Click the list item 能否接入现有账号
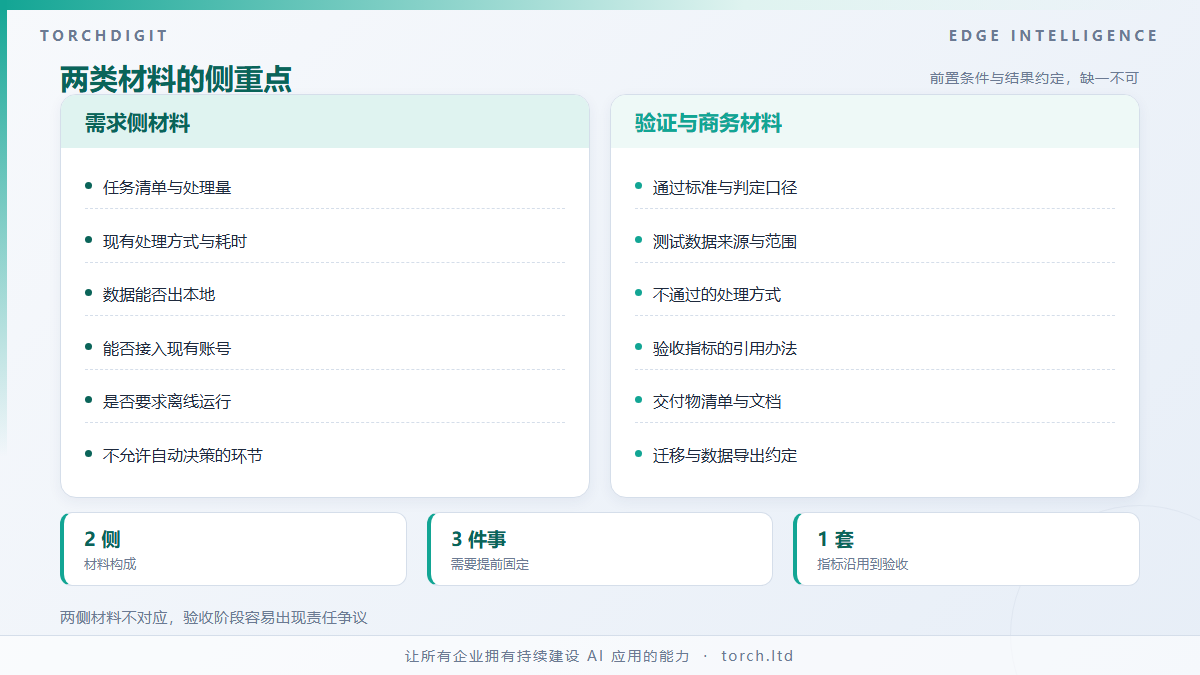 (x=167, y=348)
